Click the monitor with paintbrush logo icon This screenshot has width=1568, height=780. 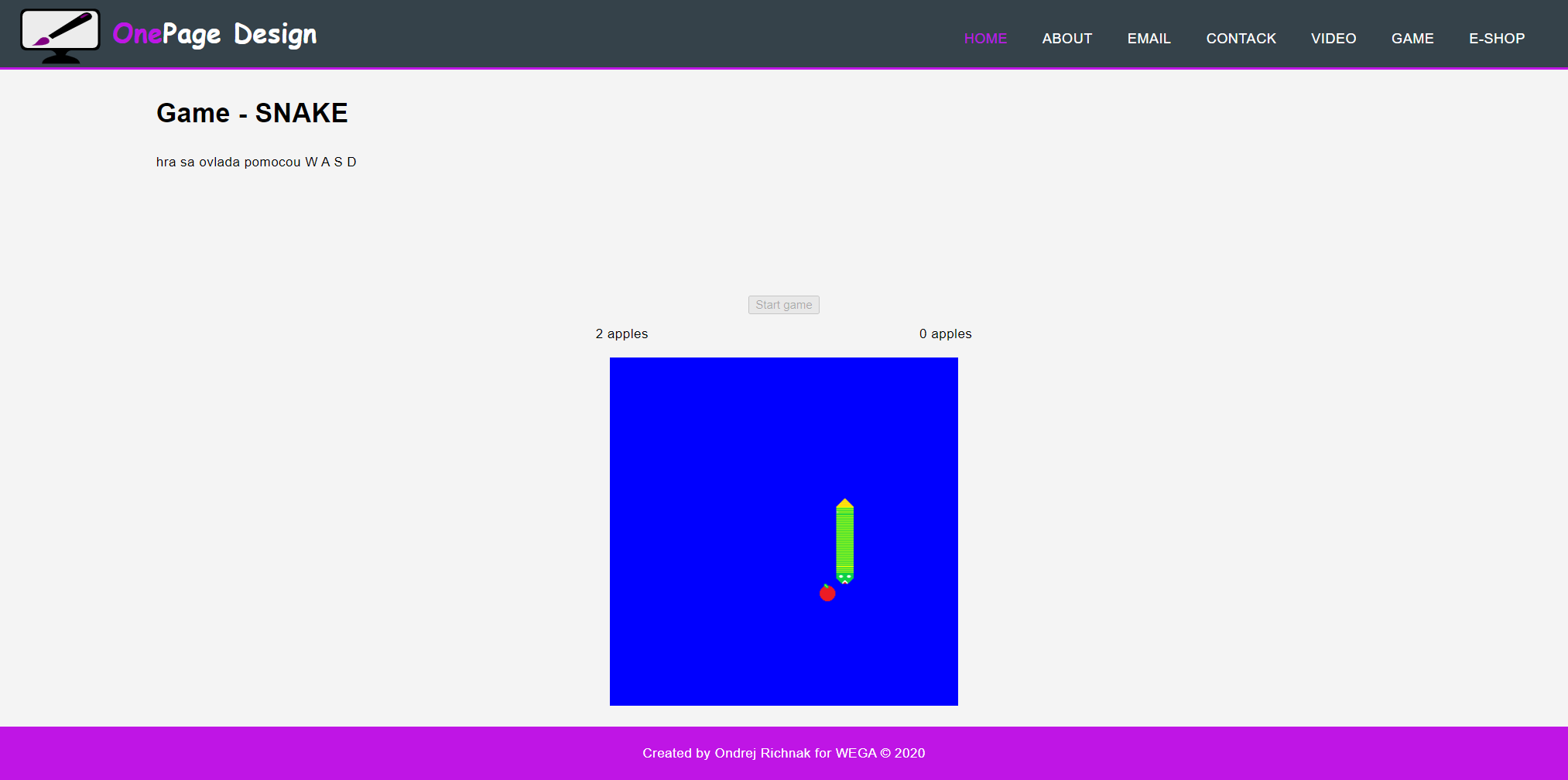click(60, 35)
